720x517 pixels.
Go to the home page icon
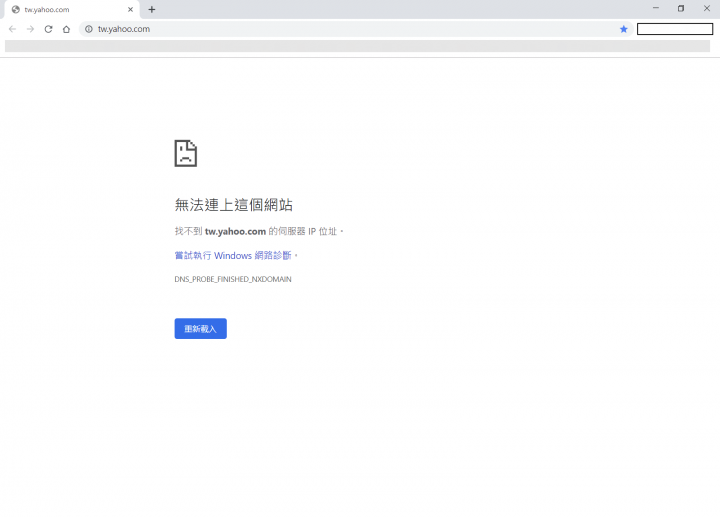click(66, 29)
